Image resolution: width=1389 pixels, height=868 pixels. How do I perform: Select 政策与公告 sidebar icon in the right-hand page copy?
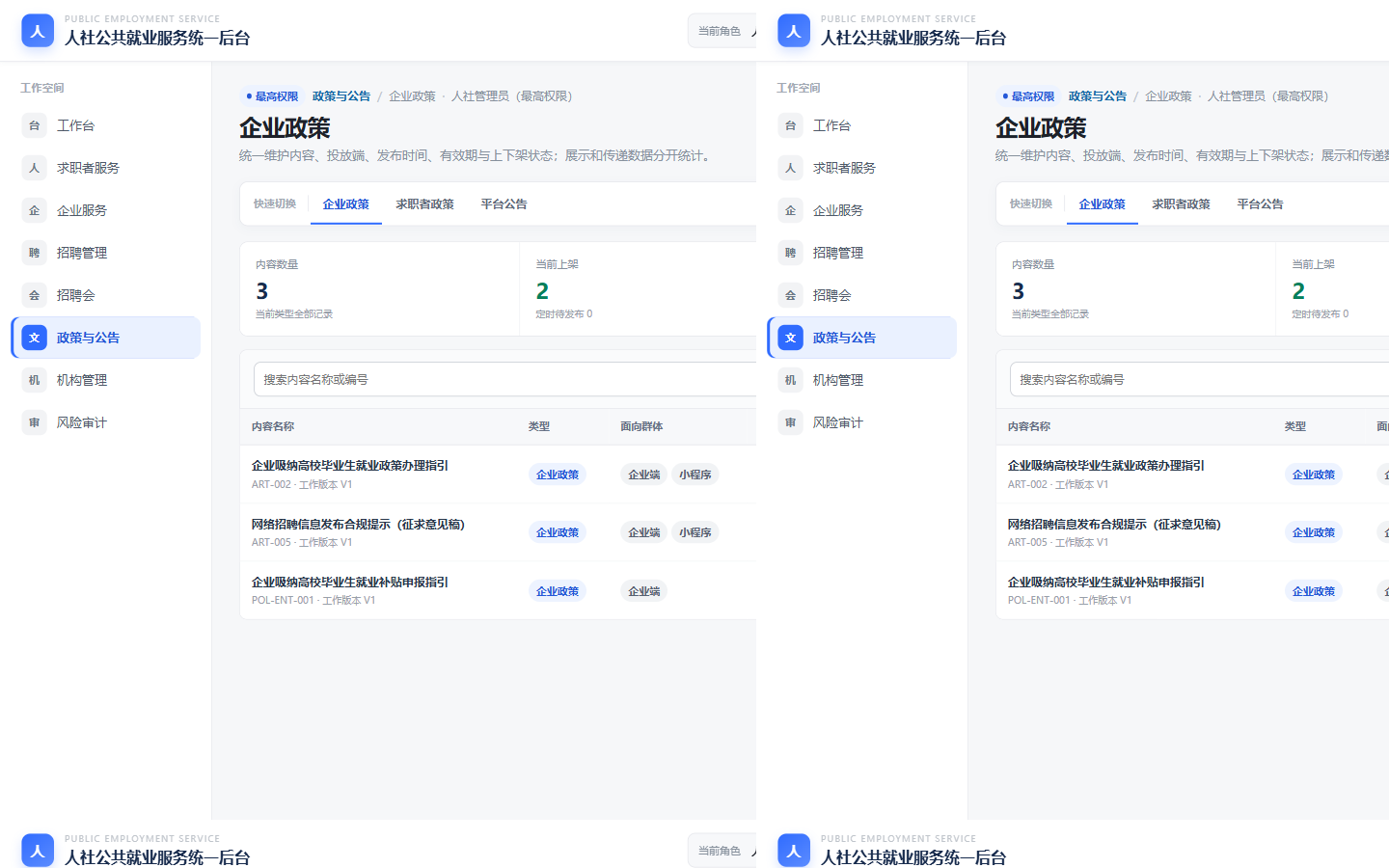pyautogui.click(x=791, y=338)
